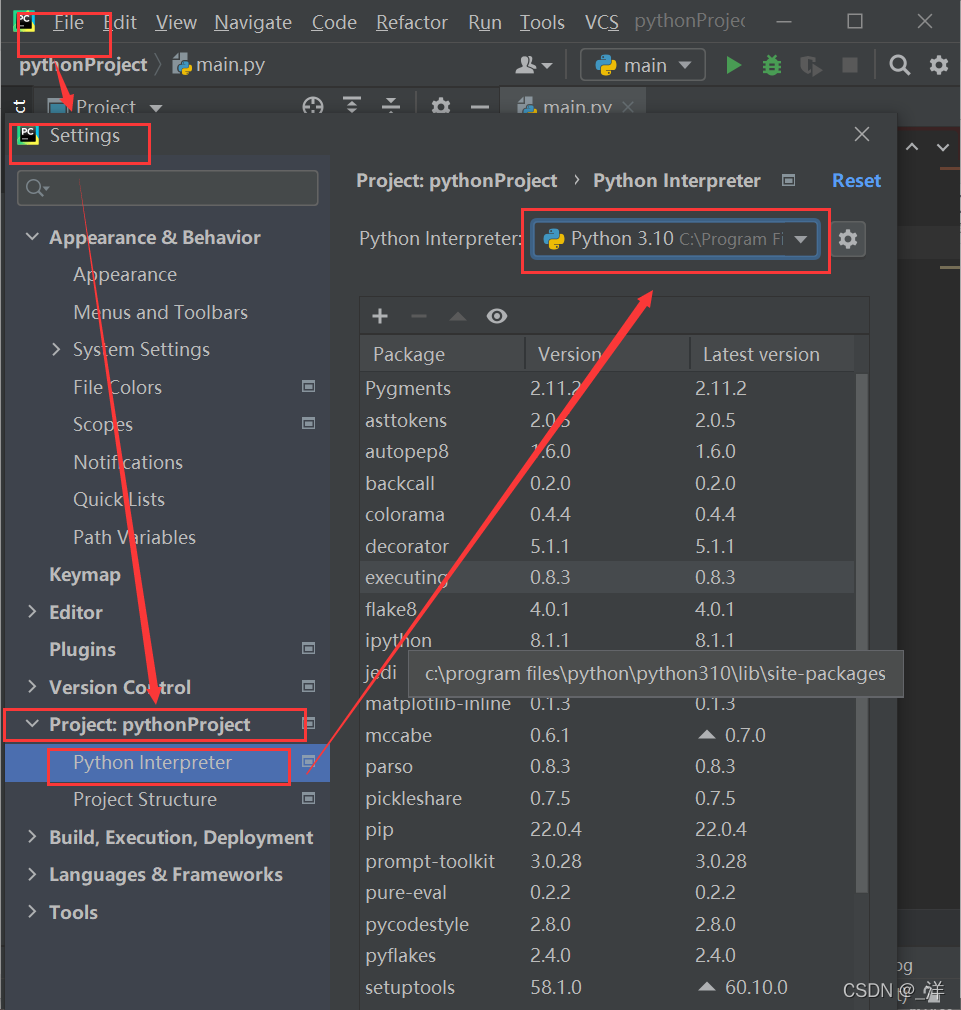Open Search Everywhere magnifier icon
Viewport: 961px width, 1010px height.
[x=899, y=65]
